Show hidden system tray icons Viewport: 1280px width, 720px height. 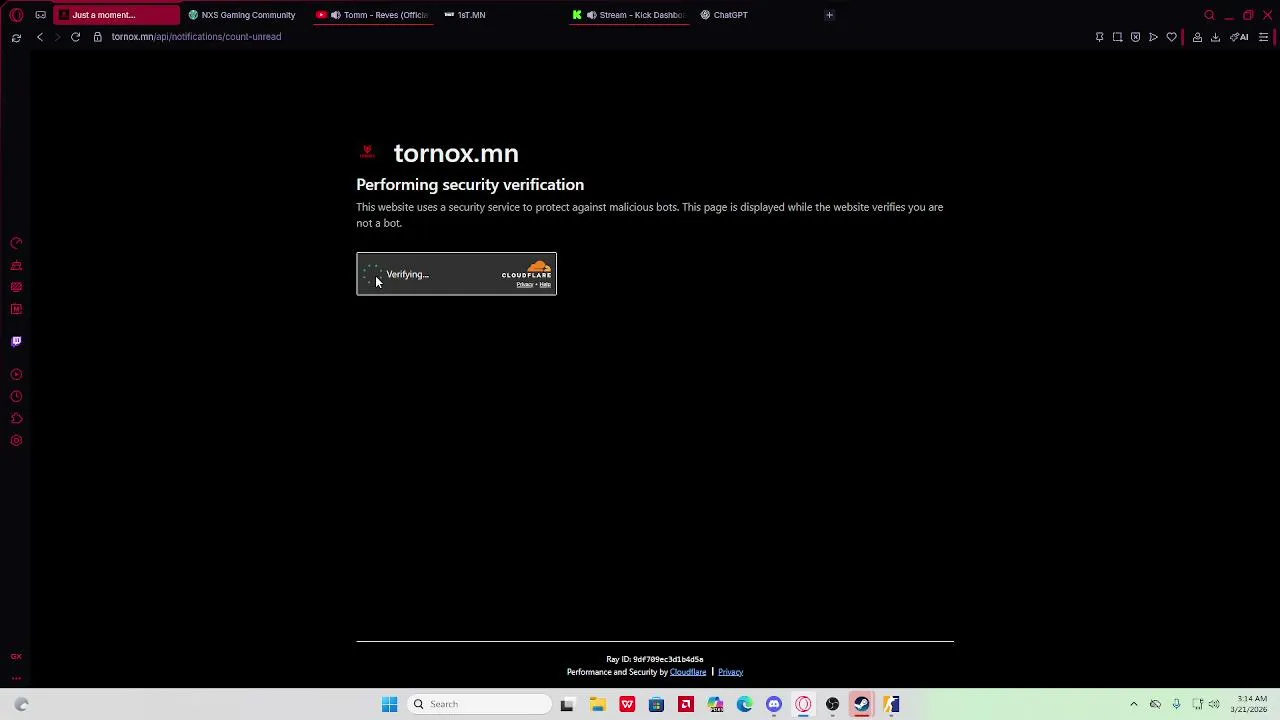pyautogui.click(x=1133, y=704)
